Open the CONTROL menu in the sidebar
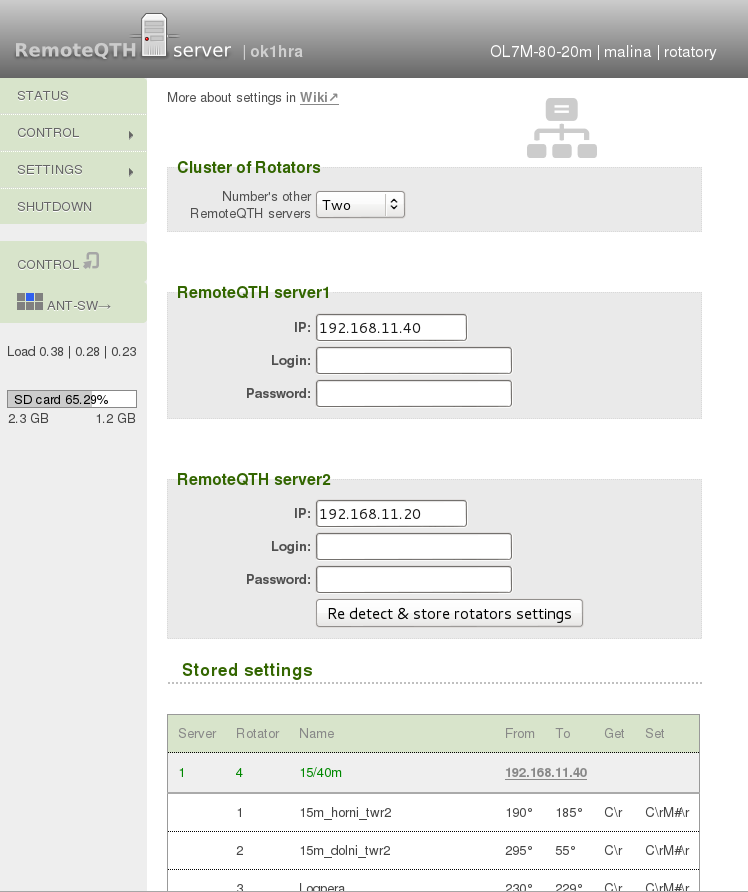This screenshot has width=748, height=892. click(x=73, y=133)
